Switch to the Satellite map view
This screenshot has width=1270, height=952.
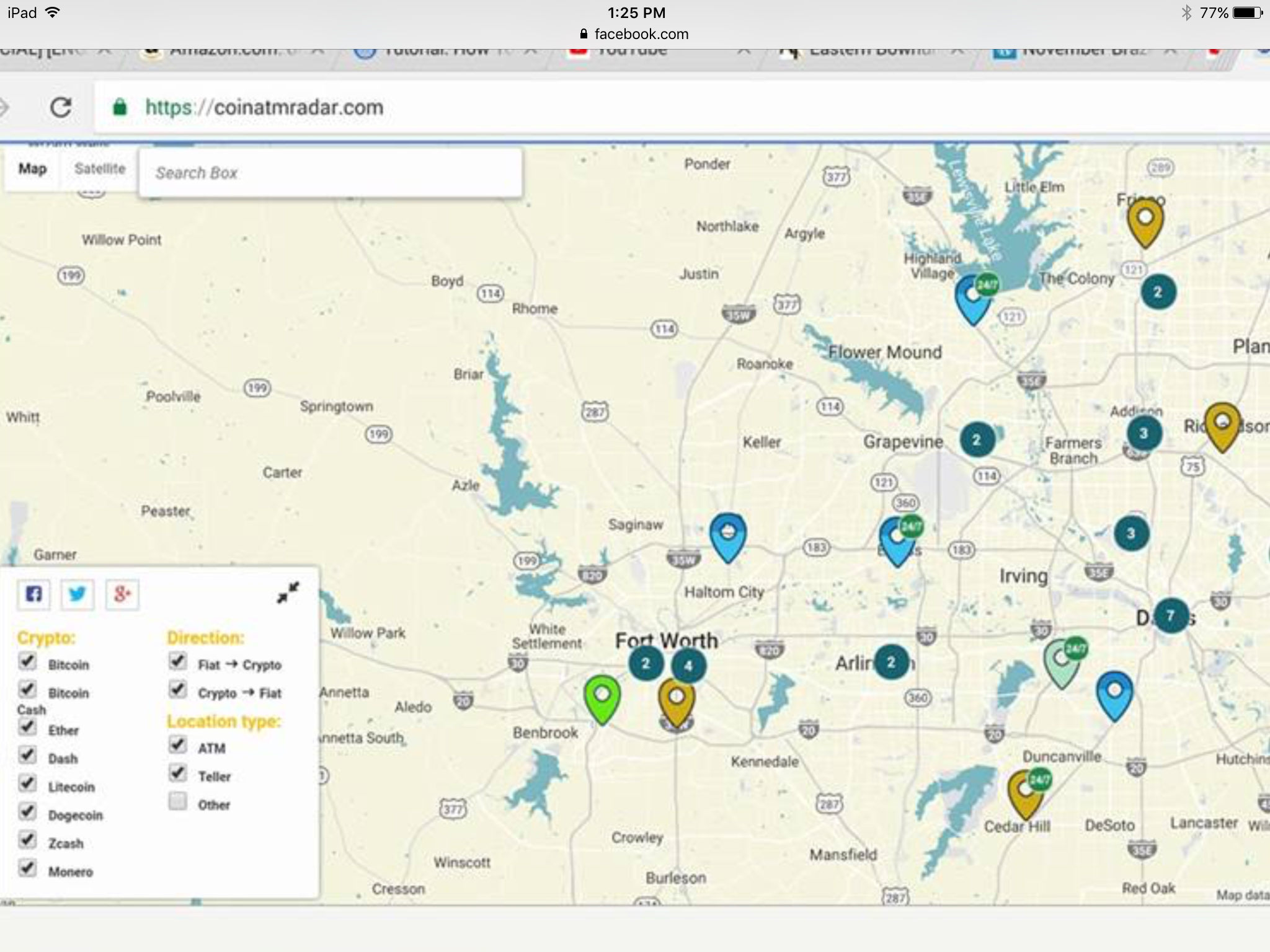99,169
